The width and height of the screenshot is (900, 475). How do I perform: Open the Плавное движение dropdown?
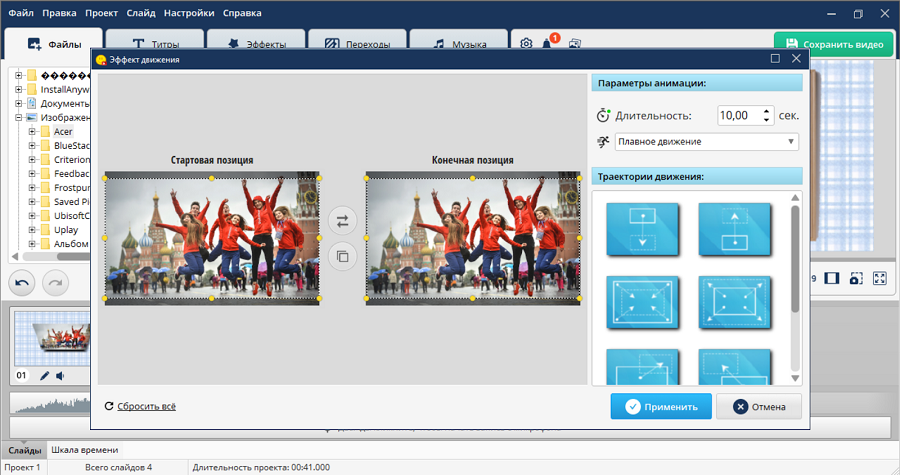click(x=706, y=142)
